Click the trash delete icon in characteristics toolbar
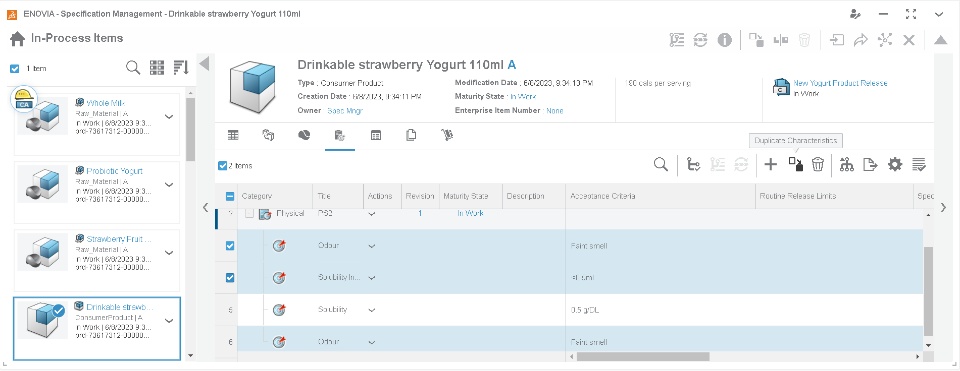This screenshot has width=960, height=371. pyautogui.click(x=818, y=164)
